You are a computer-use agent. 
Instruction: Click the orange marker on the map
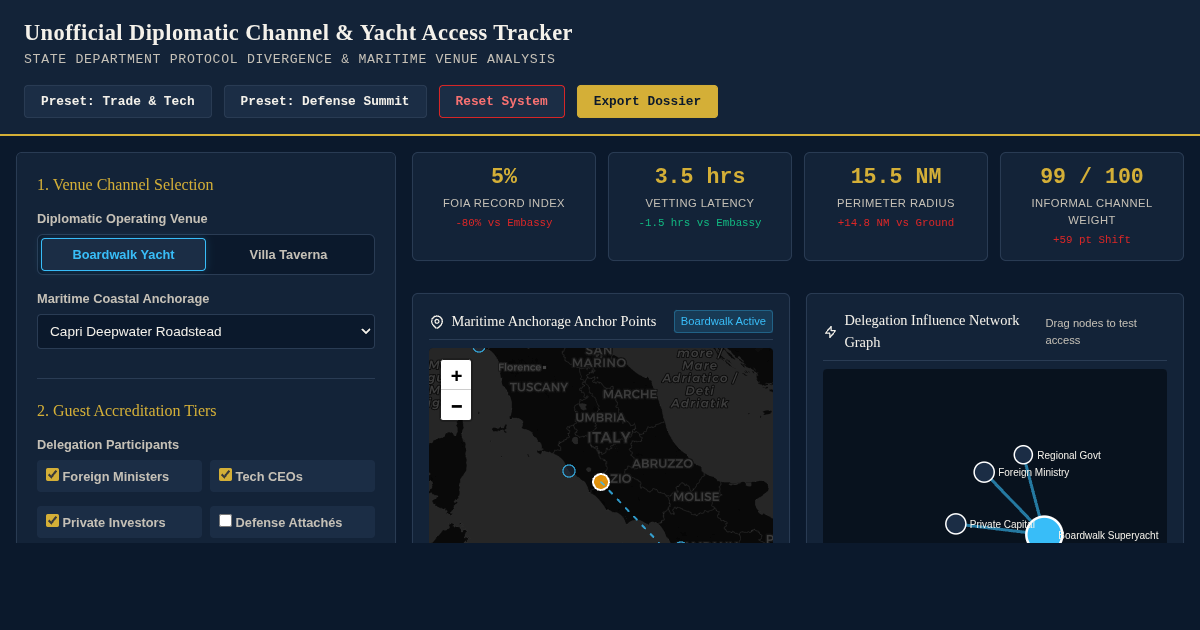tap(601, 482)
